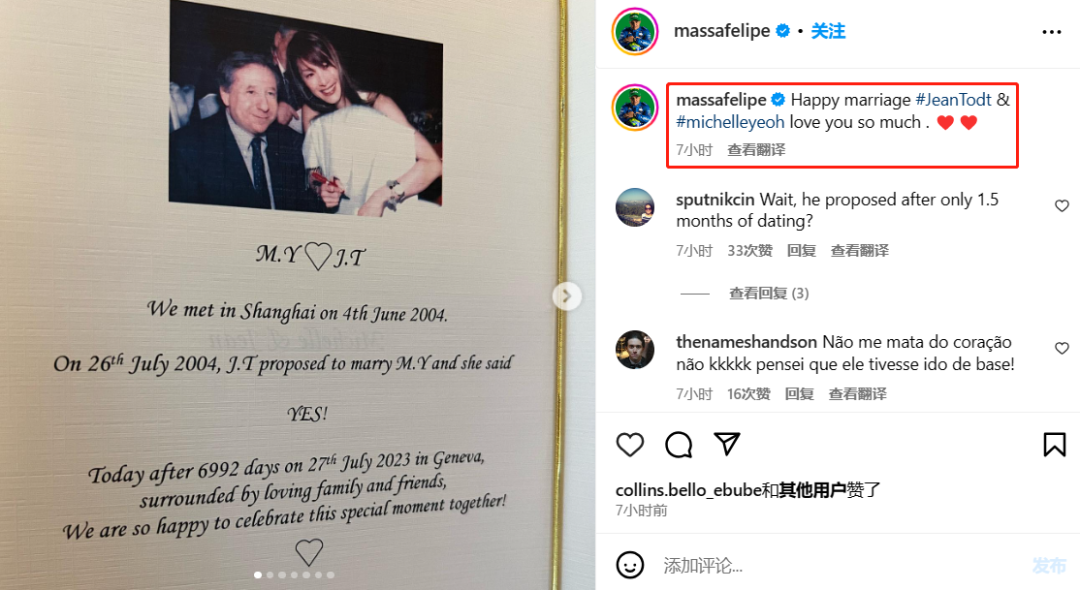The image size is (1080, 590).
Task: Like thenameshandson's comment heart
Action: click(x=1061, y=348)
